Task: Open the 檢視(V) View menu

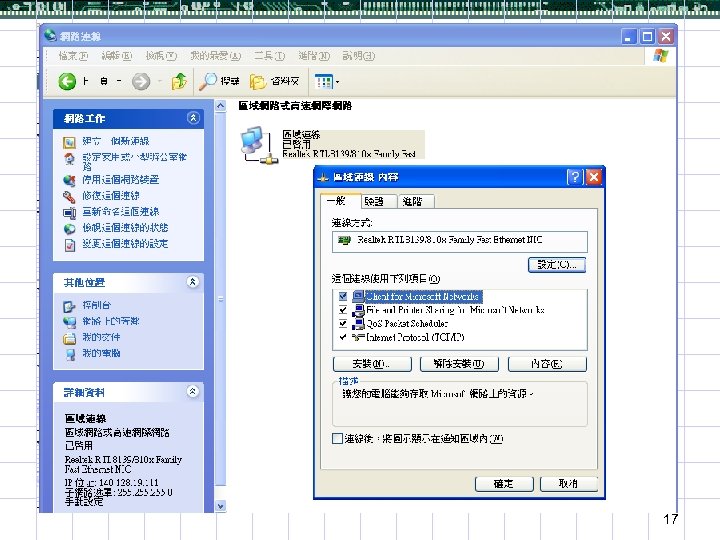Action: pos(161,56)
